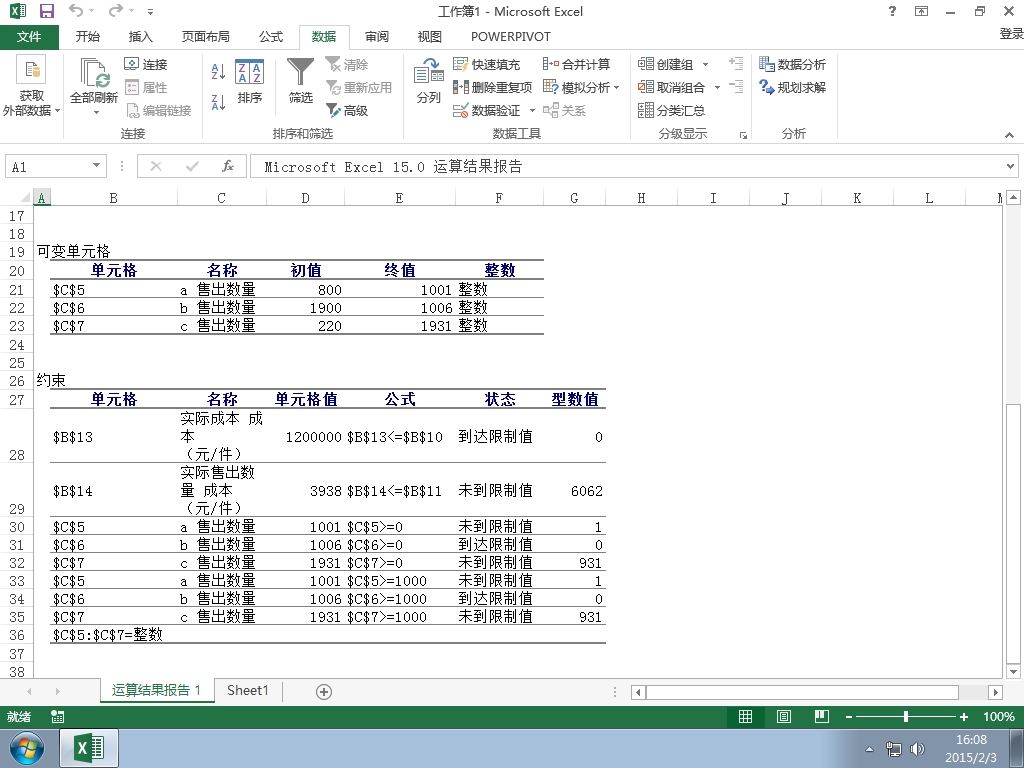The height and width of the screenshot is (768, 1024).
Task: Click Remove Duplicates (删除重复项)
Action: pyautogui.click(x=492, y=87)
